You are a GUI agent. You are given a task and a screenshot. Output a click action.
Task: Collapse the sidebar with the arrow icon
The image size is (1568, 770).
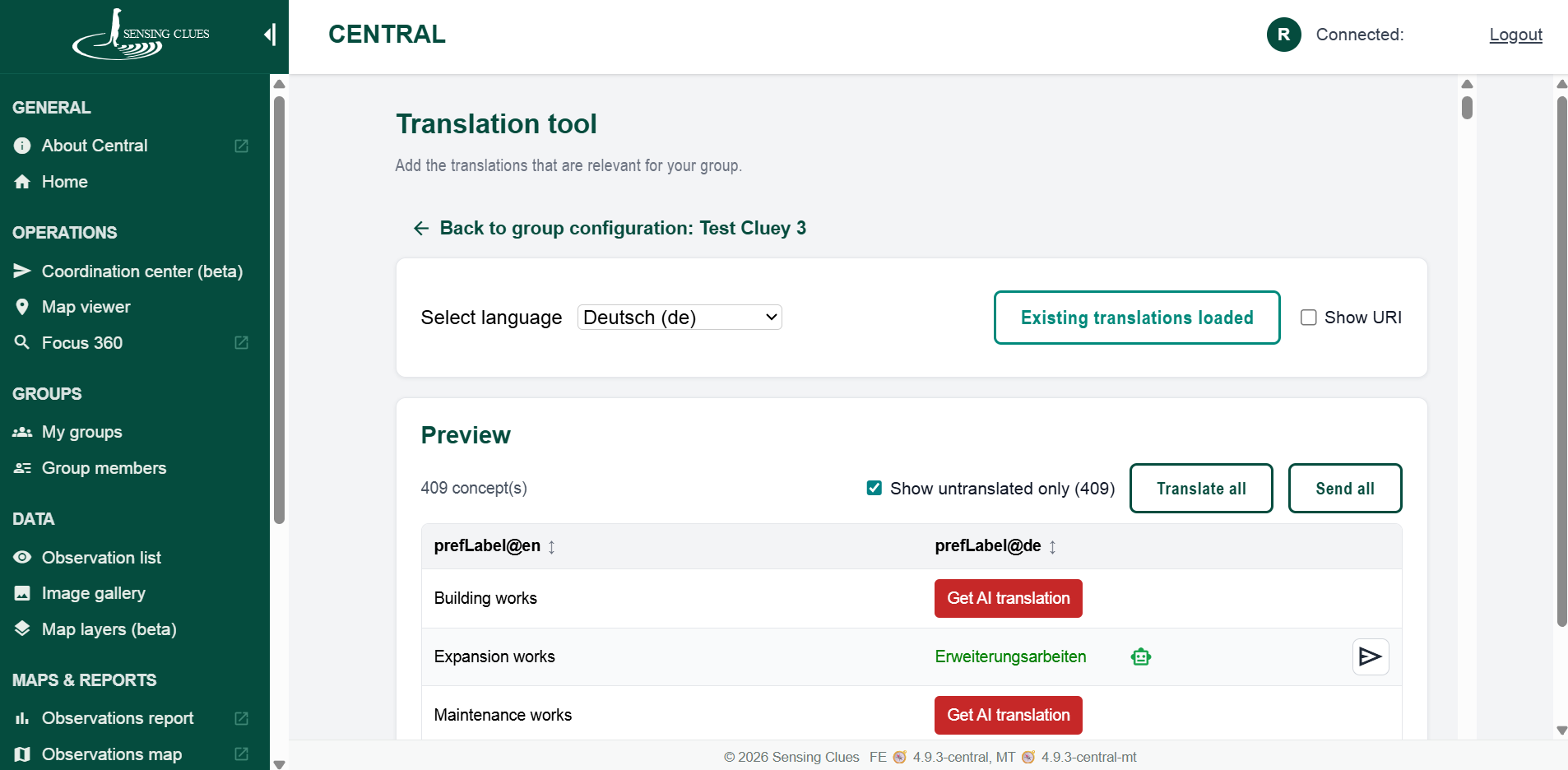tap(270, 35)
